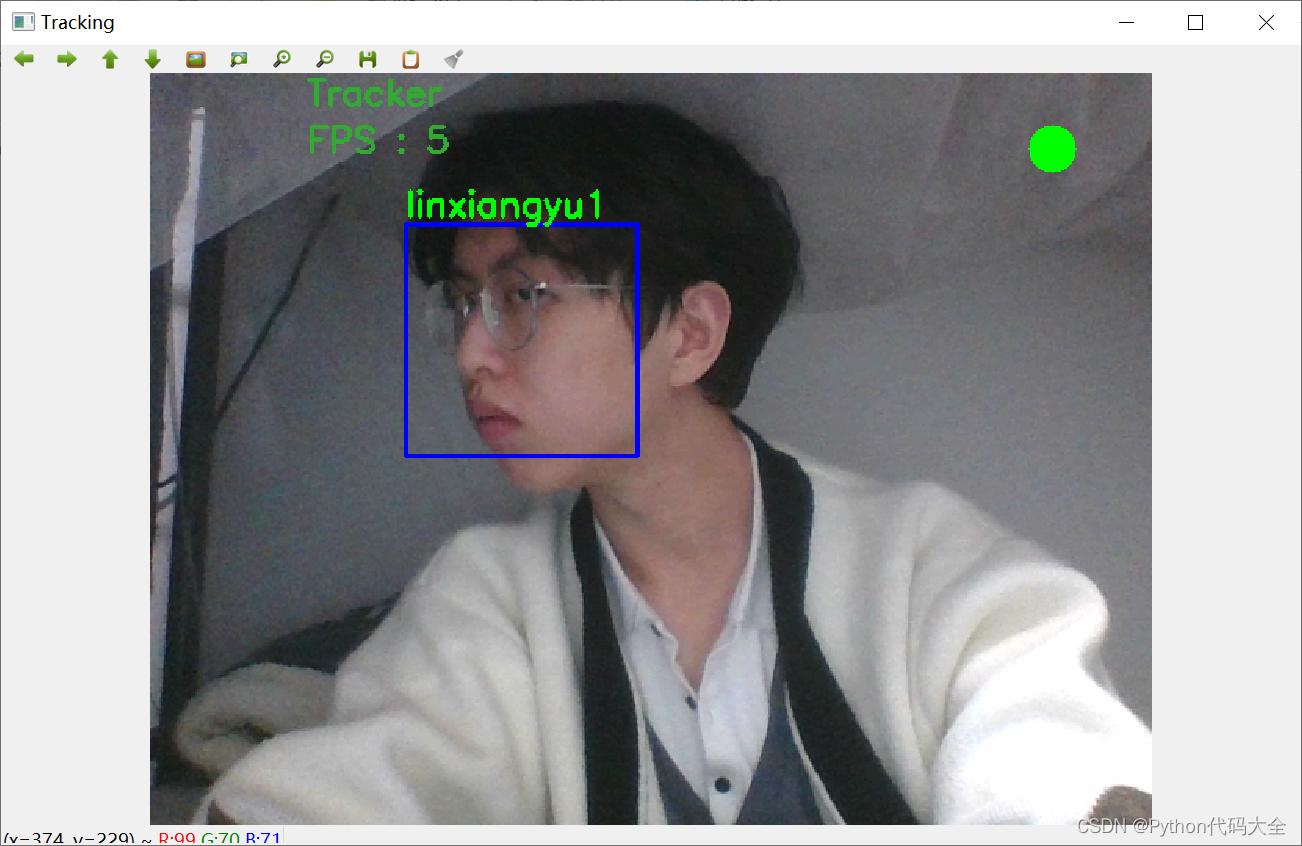Viewport: 1302px width, 846px height.
Task: Maximize the Tracking window
Action: coord(1196,22)
